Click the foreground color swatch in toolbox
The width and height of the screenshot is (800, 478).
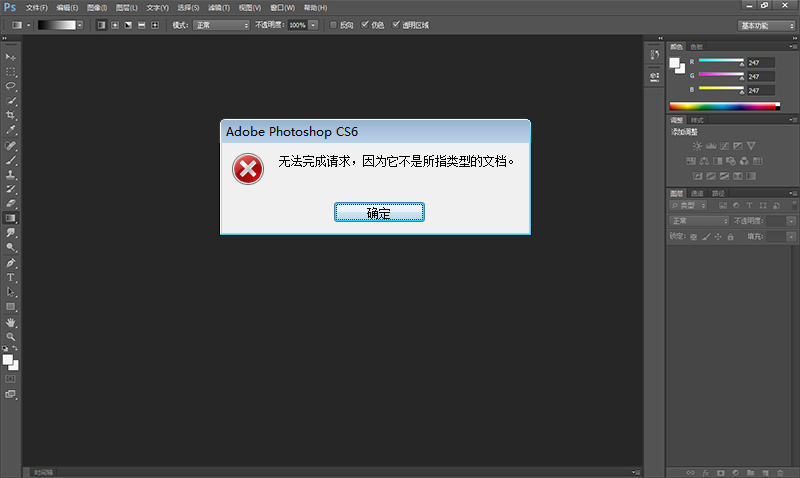[8, 360]
